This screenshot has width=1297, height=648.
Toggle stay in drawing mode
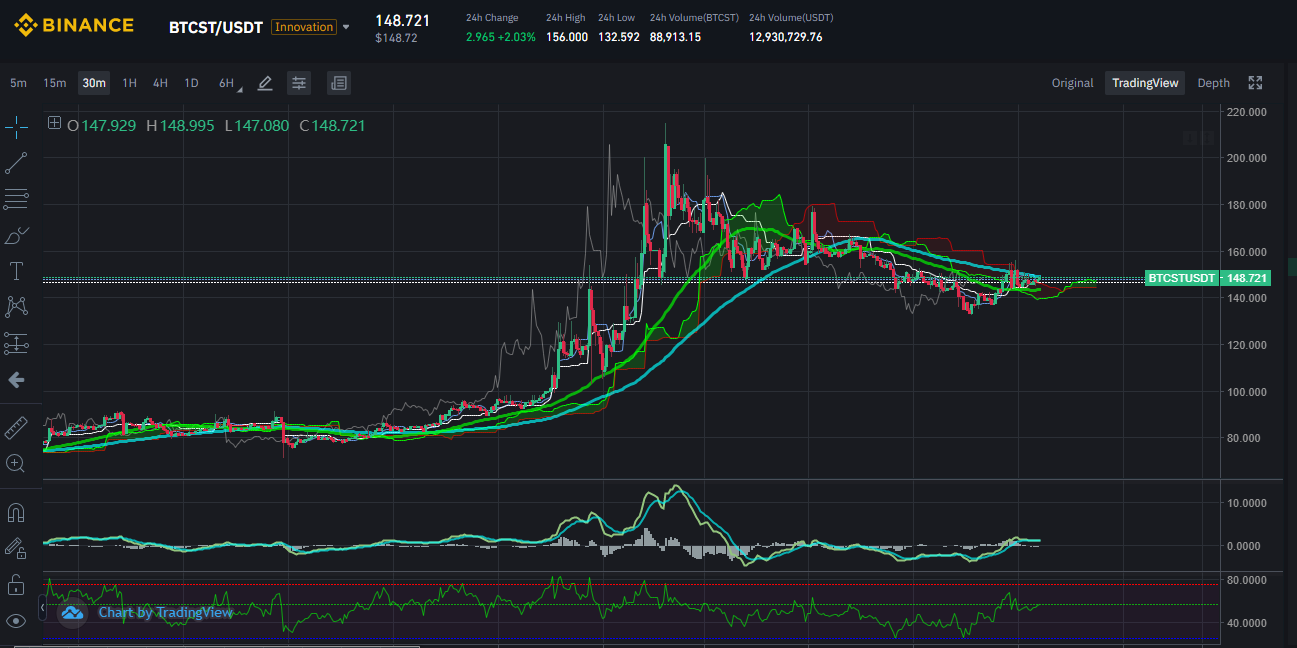tap(16, 548)
